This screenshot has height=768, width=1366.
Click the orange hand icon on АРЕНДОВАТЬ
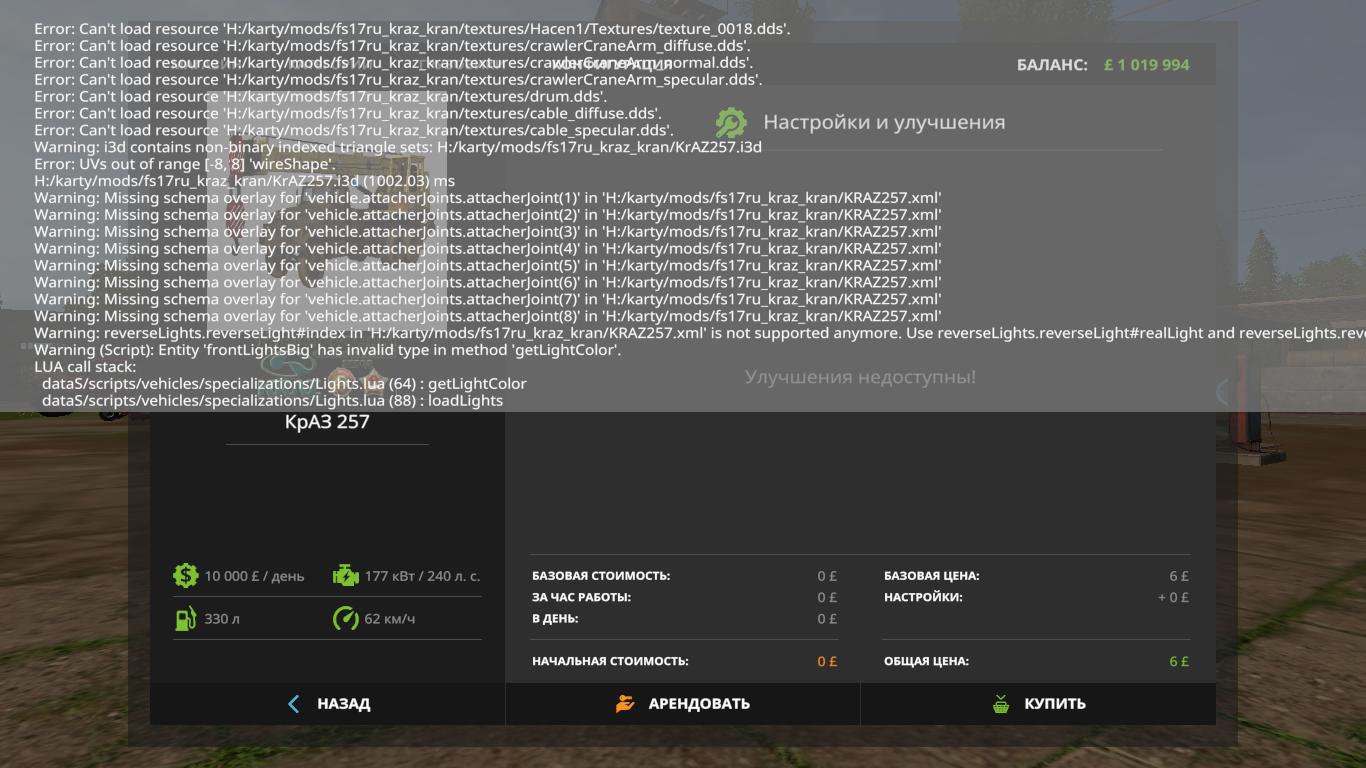click(x=625, y=704)
